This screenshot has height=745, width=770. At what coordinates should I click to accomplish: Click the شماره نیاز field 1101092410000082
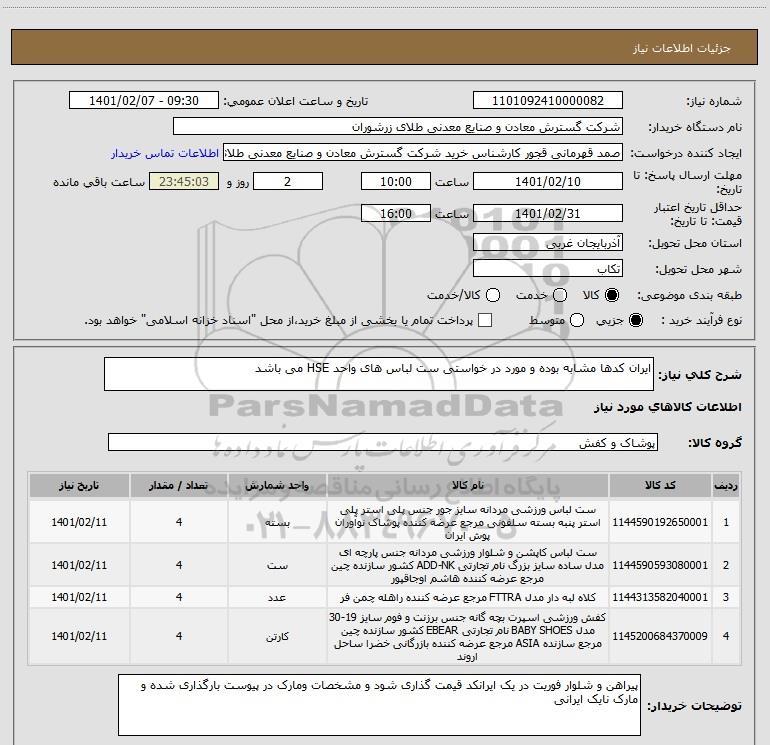click(x=548, y=101)
